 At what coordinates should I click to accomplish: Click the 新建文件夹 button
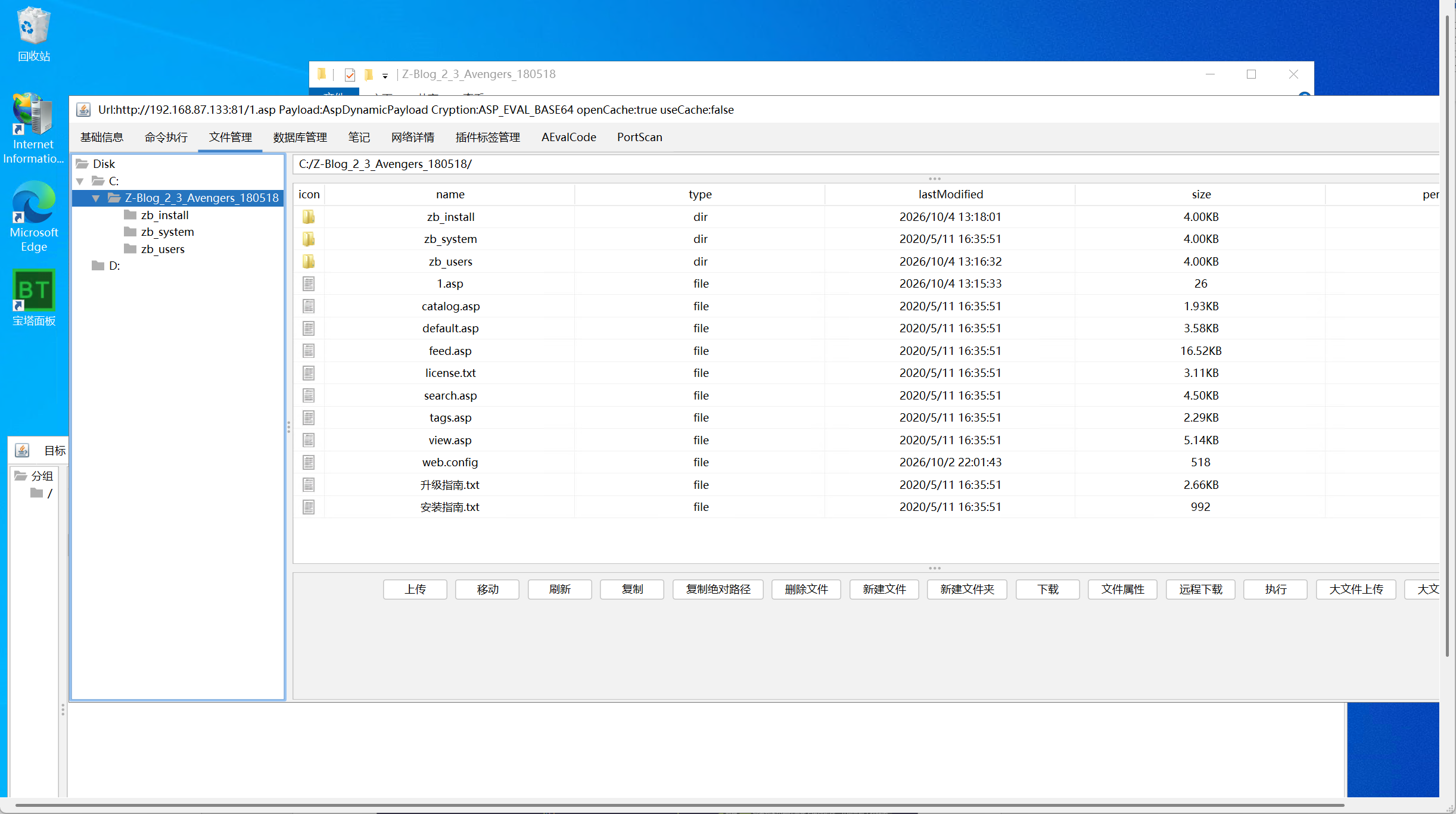point(967,589)
